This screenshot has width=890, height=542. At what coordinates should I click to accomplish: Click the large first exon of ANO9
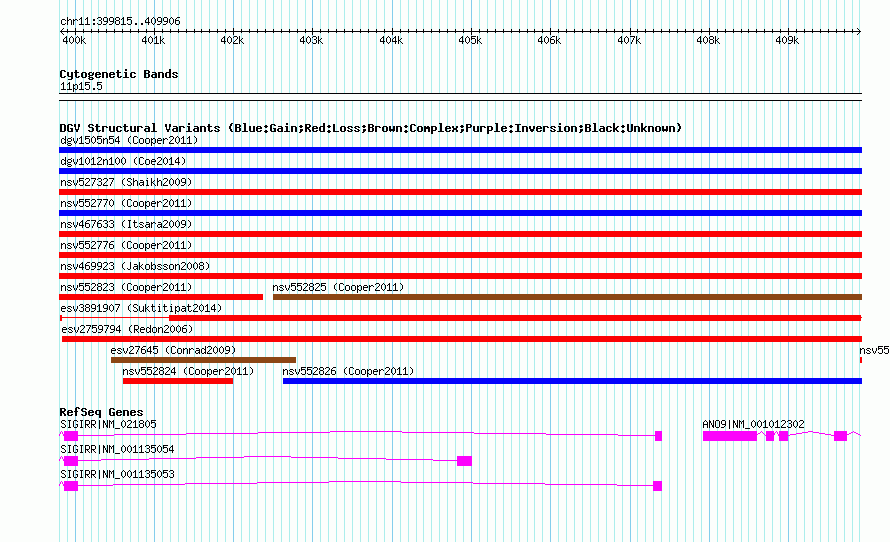point(730,436)
